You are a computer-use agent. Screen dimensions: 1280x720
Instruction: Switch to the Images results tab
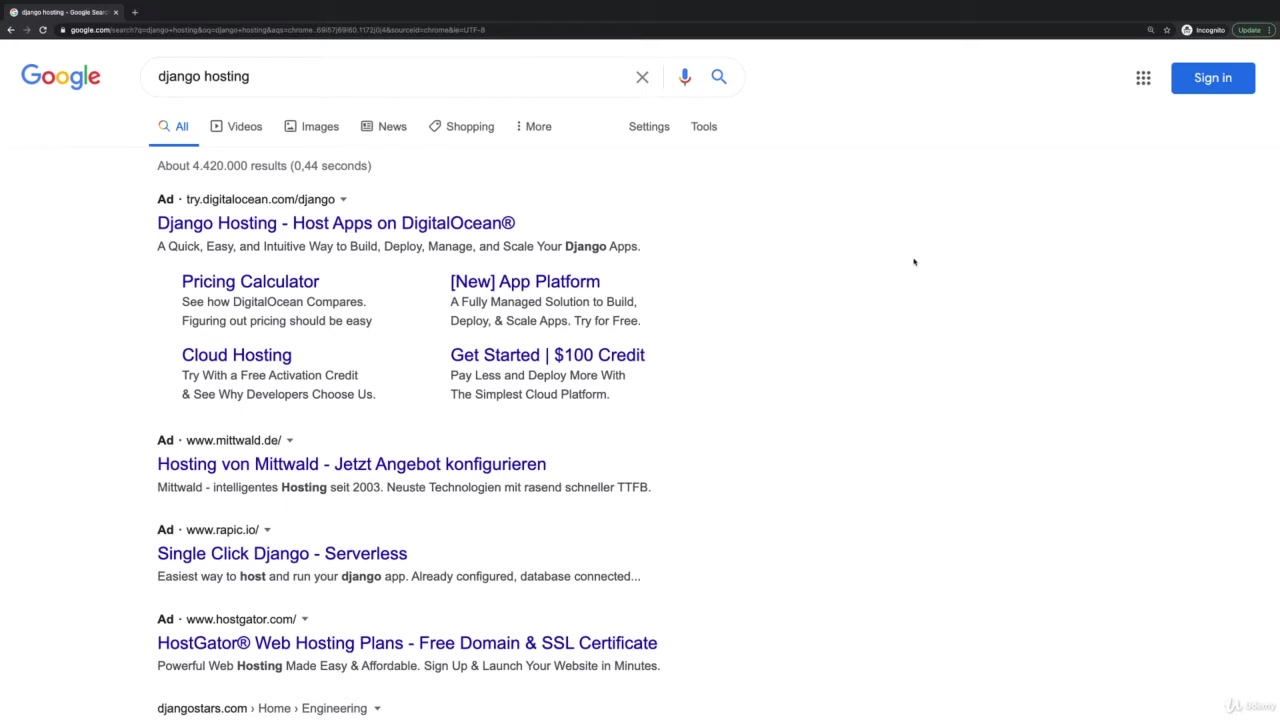coord(311,127)
